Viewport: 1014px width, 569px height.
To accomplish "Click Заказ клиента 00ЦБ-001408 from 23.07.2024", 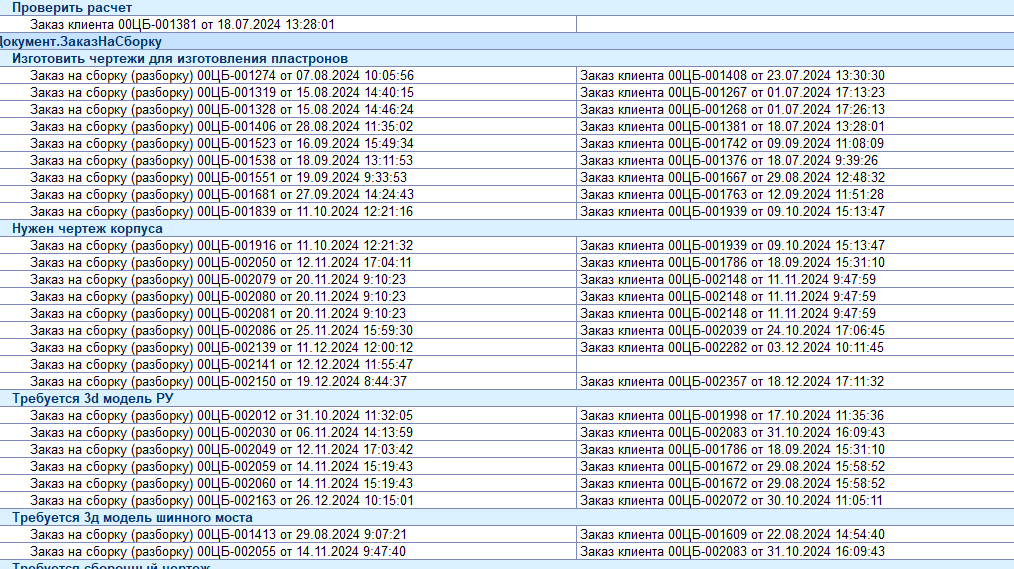I will click(732, 76).
